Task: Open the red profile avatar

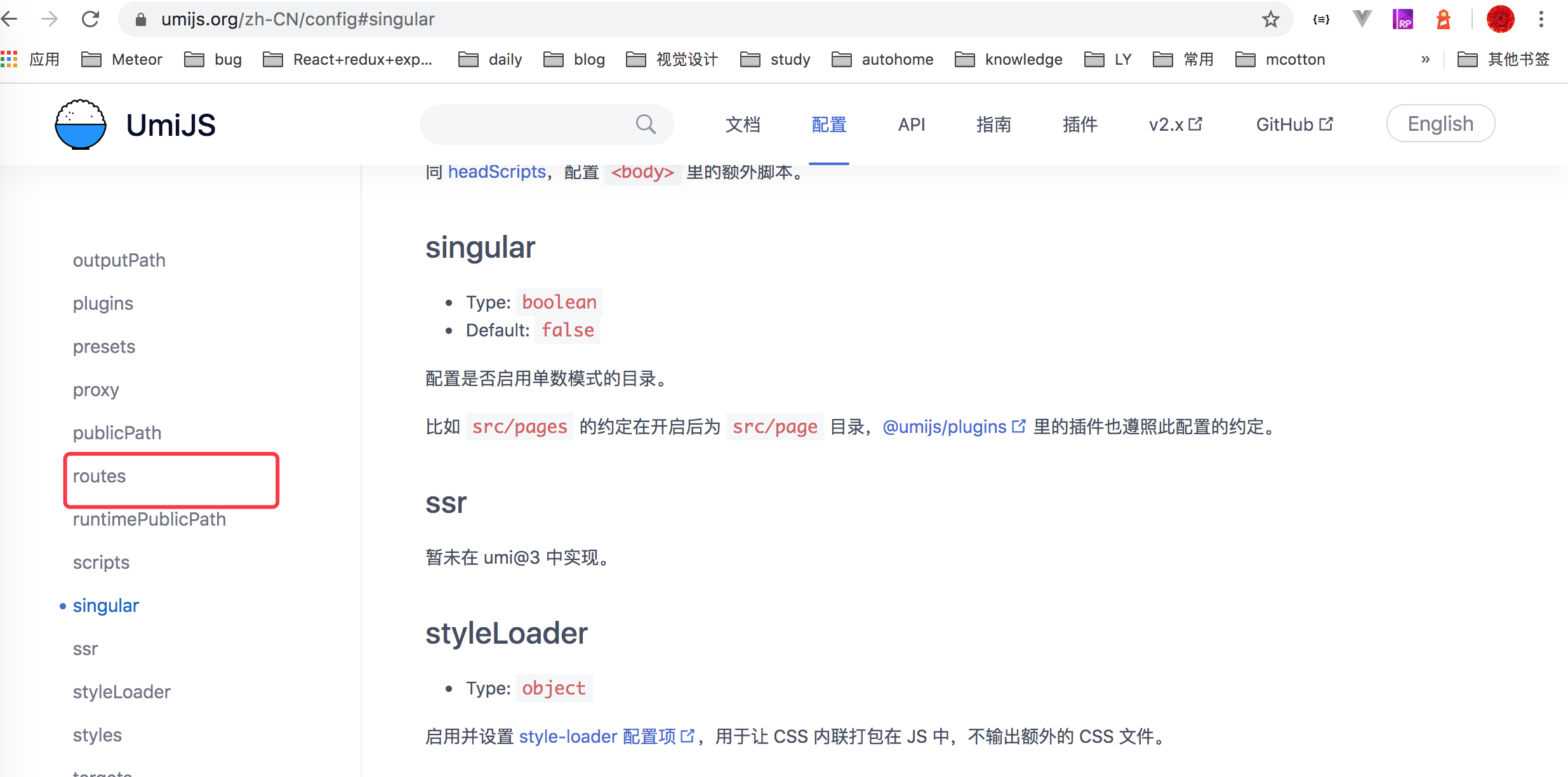Action: 1501,19
